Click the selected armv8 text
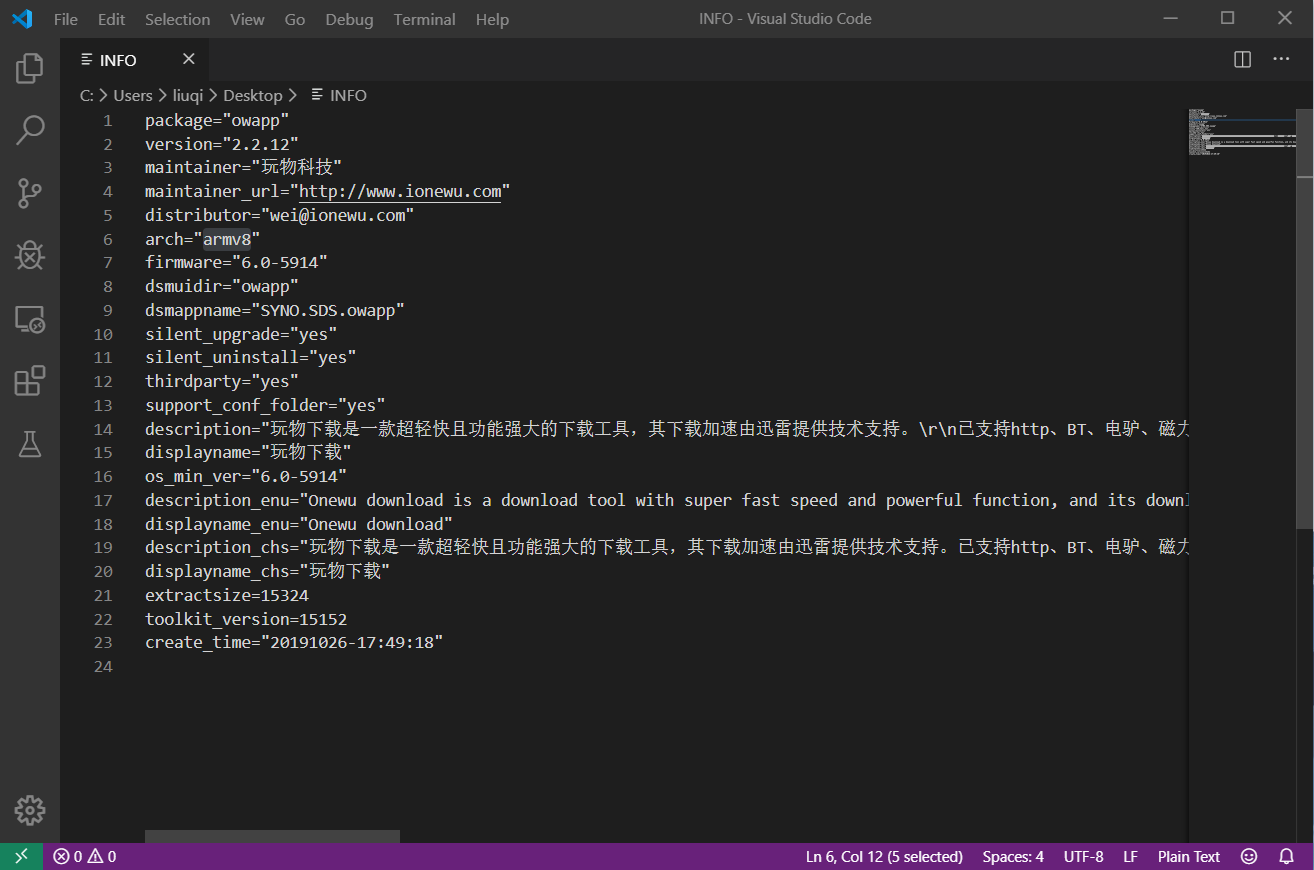1314x870 pixels. click(227, 239)
